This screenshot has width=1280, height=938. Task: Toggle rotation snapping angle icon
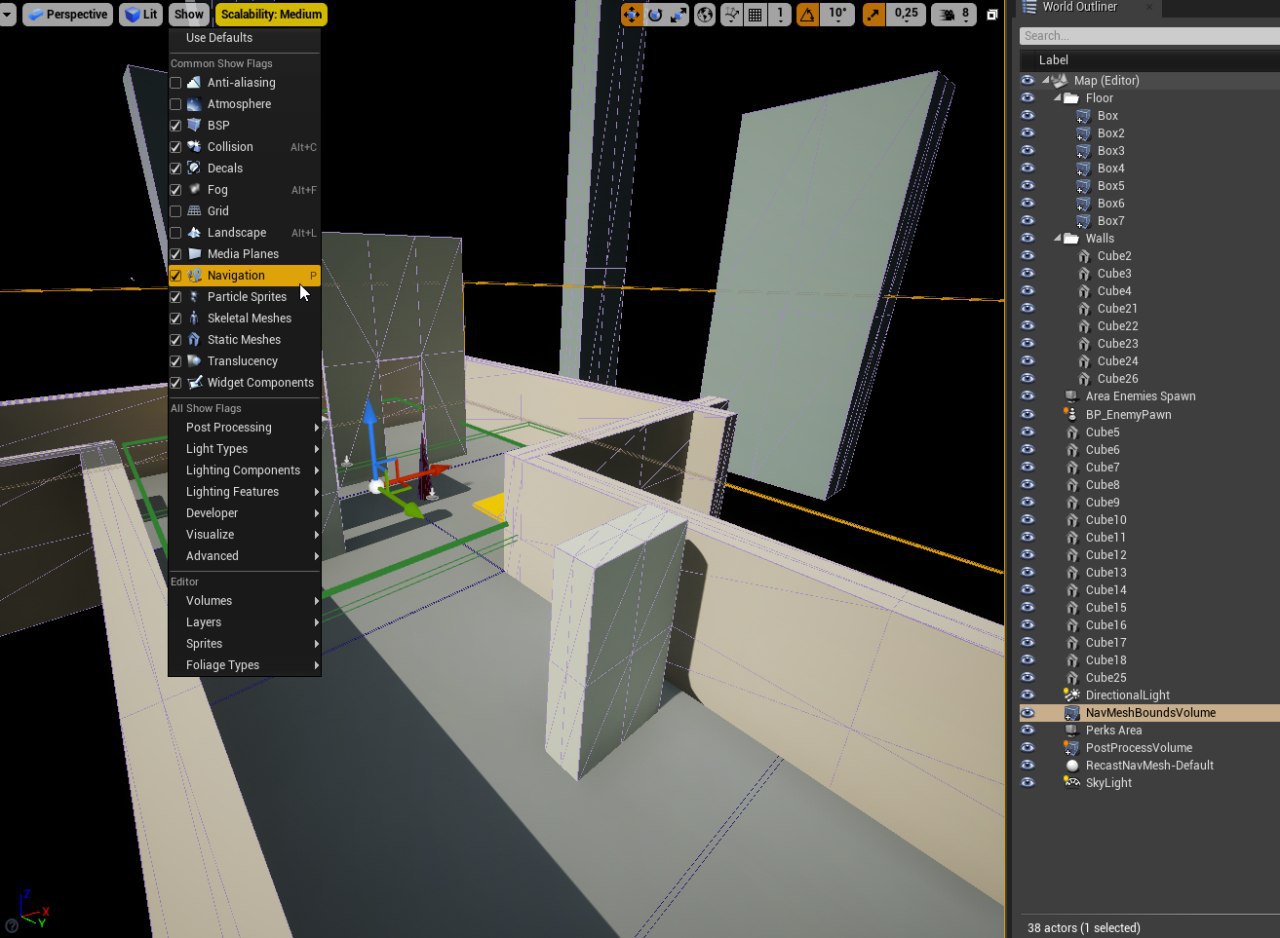point(808,15)
